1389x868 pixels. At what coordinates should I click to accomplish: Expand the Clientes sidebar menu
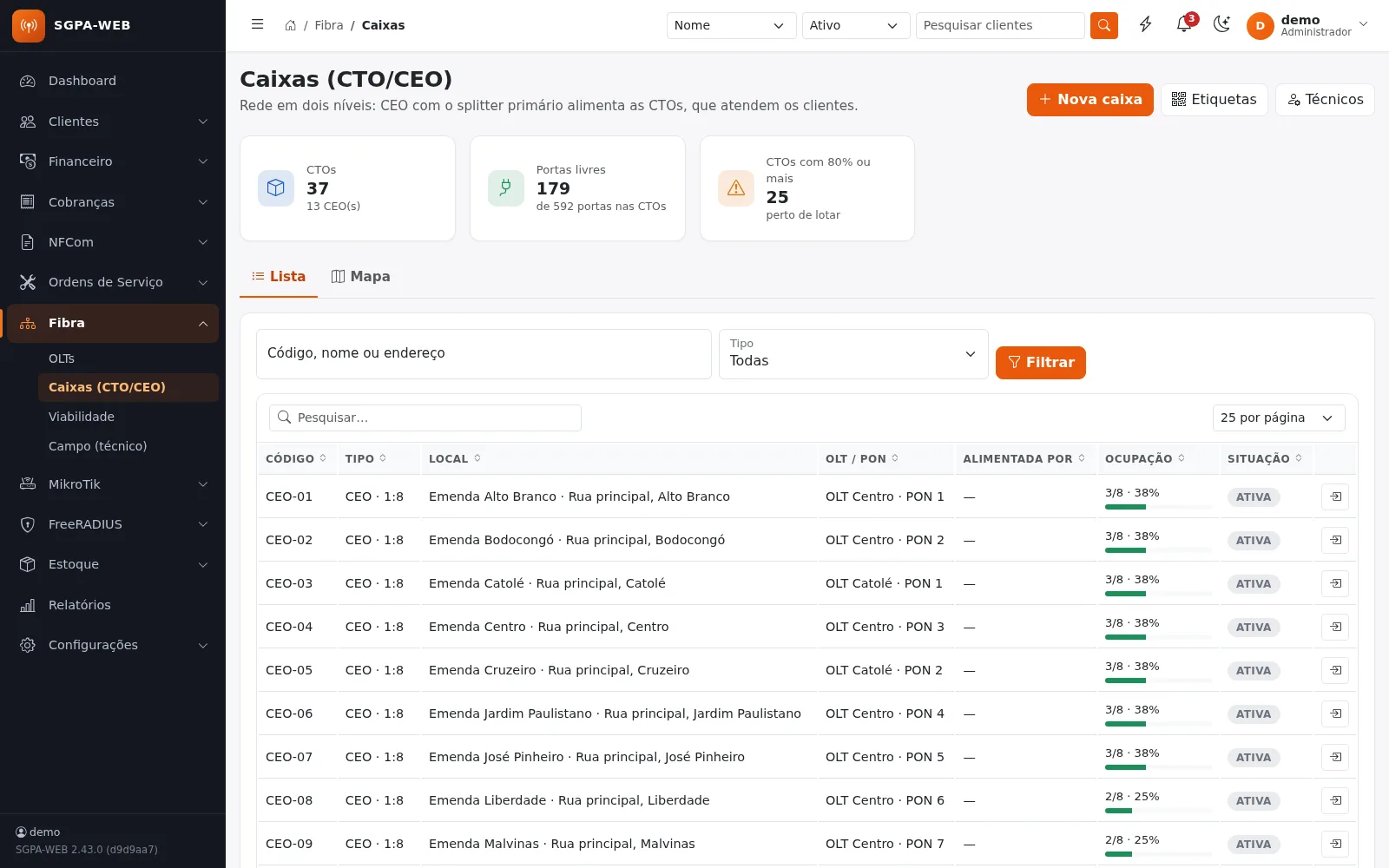(x=113, y=122)
